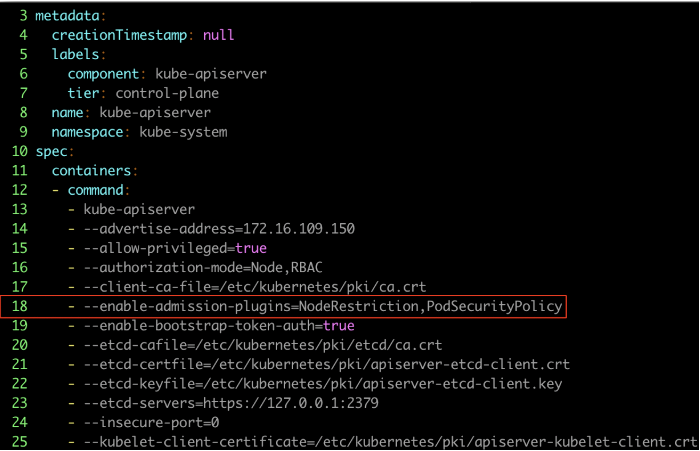Click line number 25 in the gutter
Image resolution: width=700 pixels, height=451 pixels.
coord(19,441)
